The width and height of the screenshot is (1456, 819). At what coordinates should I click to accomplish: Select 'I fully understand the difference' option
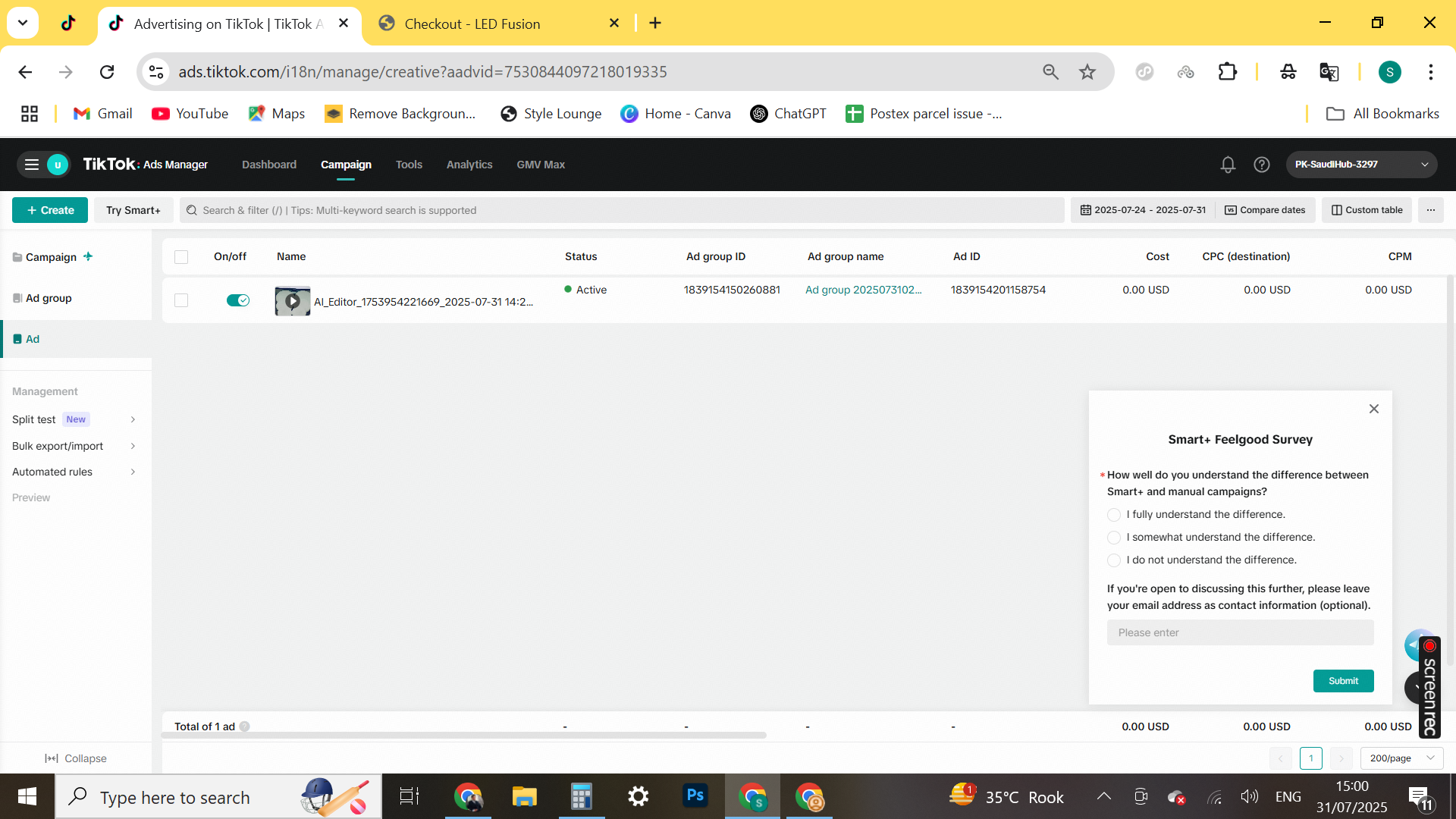1114,515
